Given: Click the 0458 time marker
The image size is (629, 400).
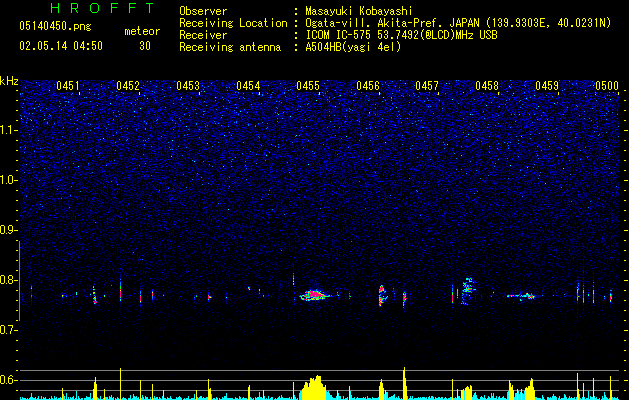Looking at the screenshot, I should click(487, 86).
